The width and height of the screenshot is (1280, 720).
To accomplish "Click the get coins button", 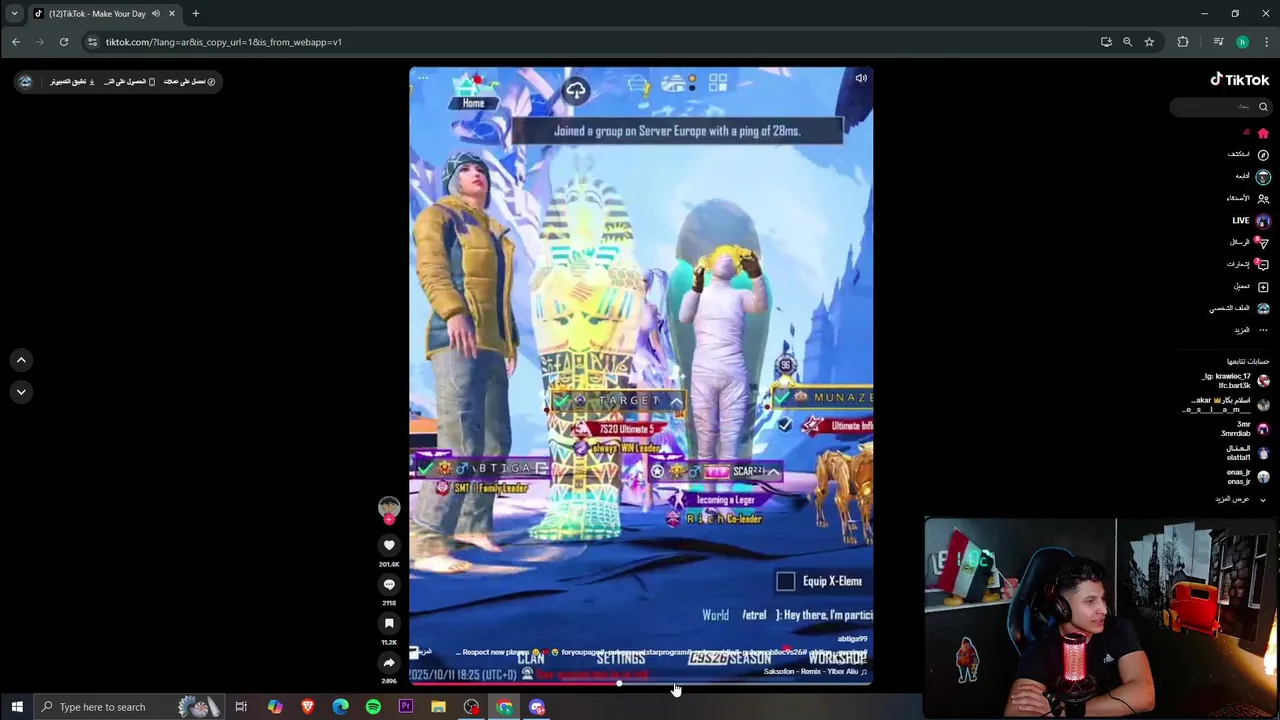I will (189, 82).
